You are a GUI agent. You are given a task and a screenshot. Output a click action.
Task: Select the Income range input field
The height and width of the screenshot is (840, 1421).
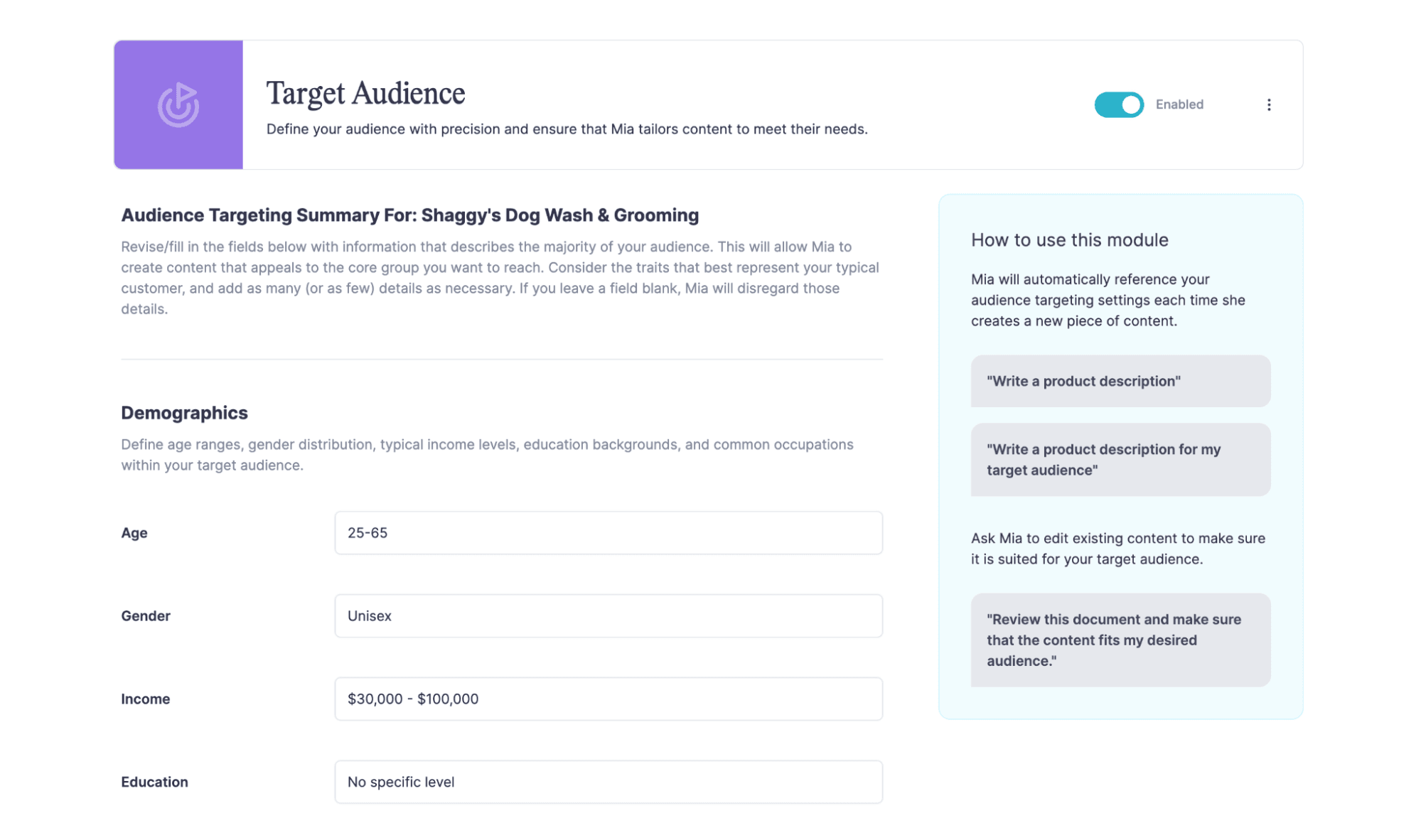(x=608, y=699)
